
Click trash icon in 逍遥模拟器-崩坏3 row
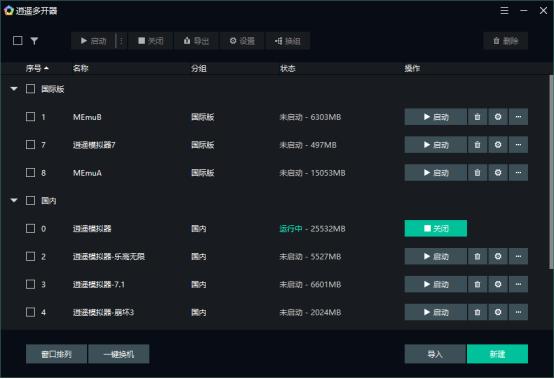[x=477, y=312]
